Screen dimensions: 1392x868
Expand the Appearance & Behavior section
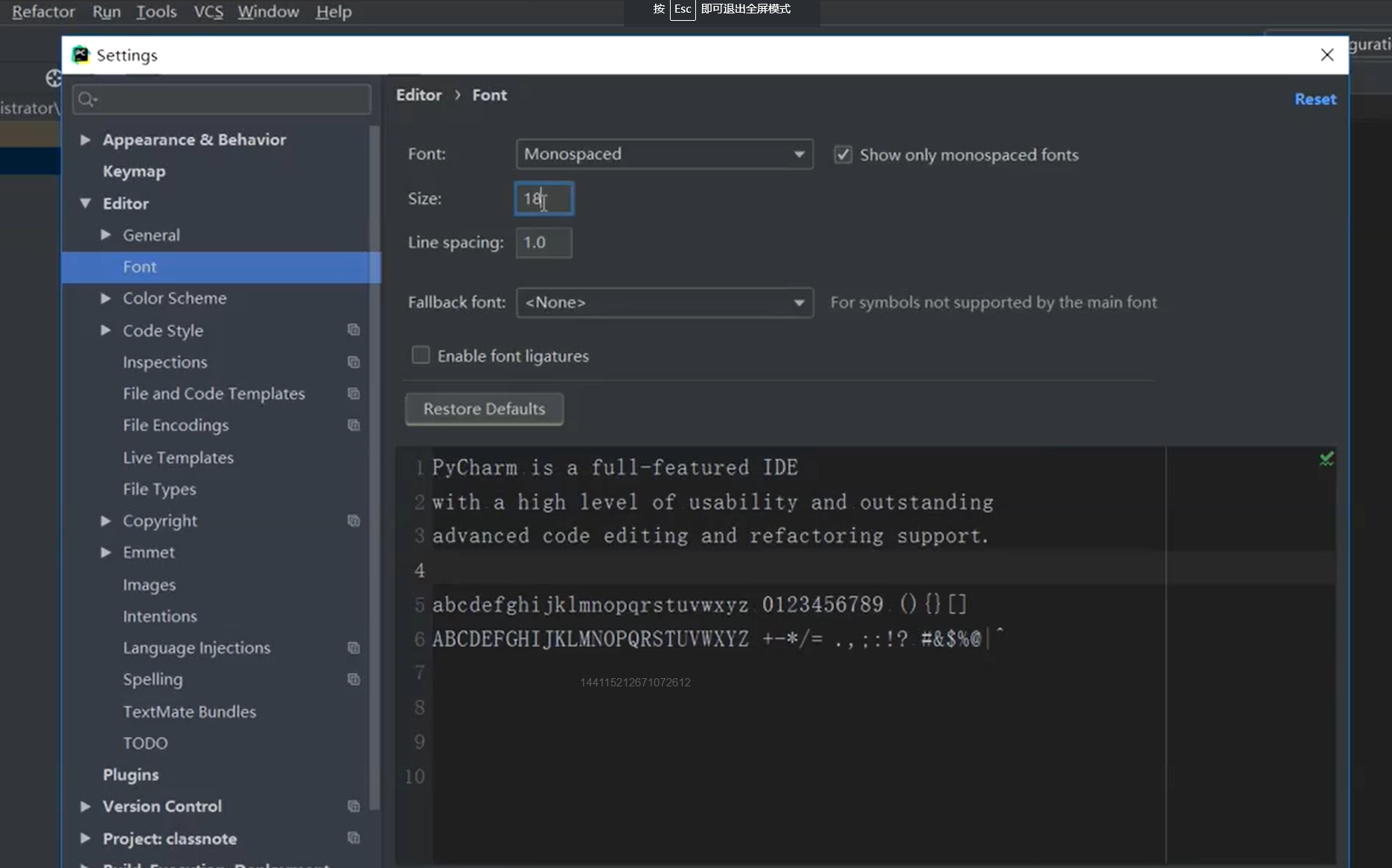click(86, 139)
